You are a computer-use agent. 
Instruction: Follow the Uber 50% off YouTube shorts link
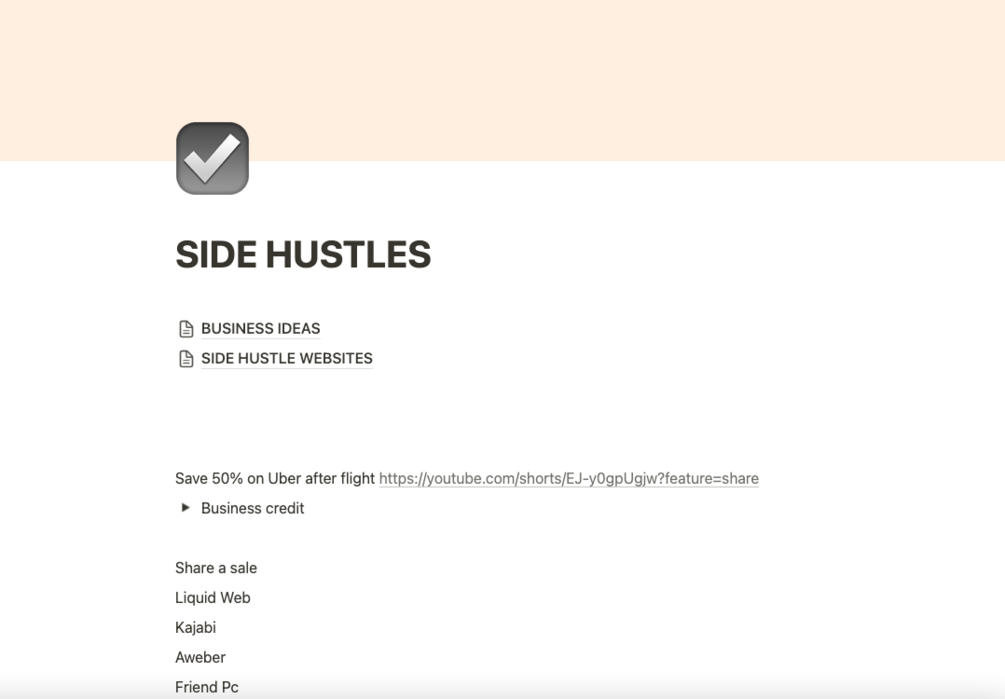pos(568,478)
